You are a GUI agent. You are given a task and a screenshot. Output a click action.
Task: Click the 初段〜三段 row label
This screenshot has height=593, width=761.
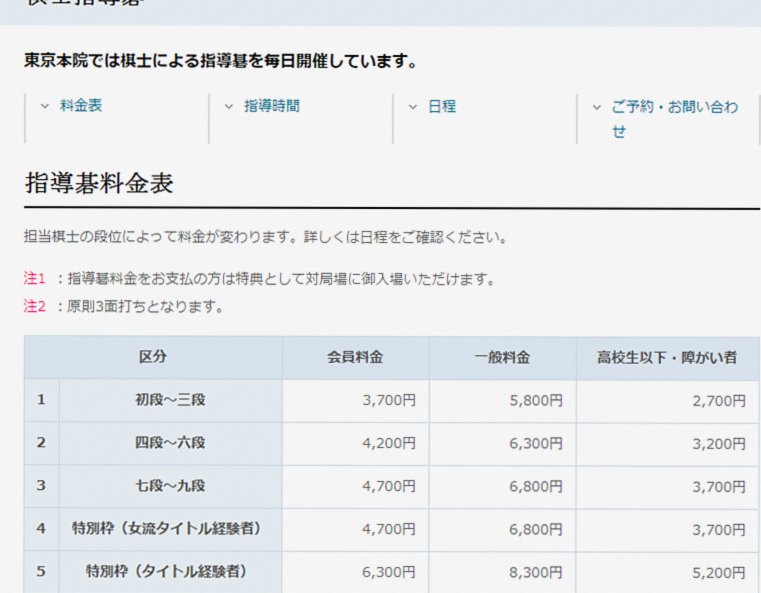[170, 400]
